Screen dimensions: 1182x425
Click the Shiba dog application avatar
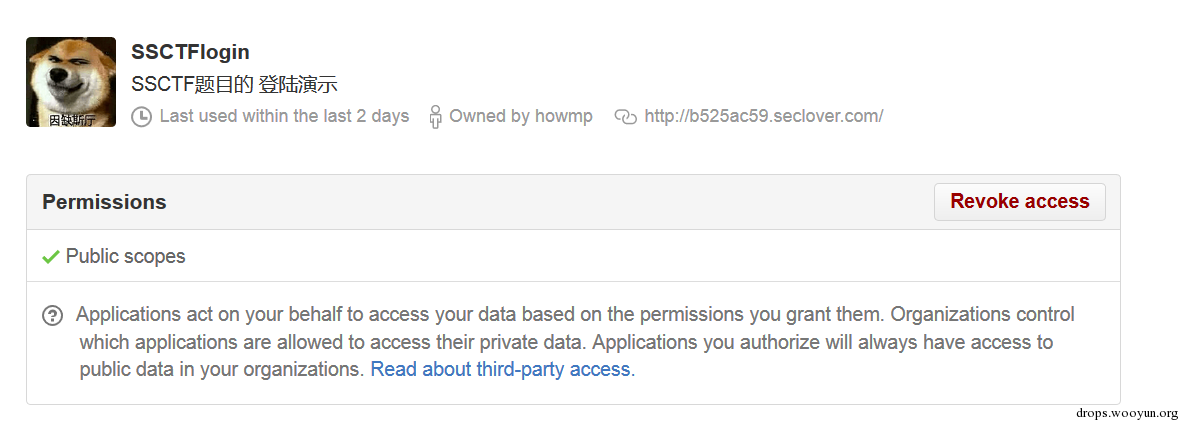pos(71,82)
